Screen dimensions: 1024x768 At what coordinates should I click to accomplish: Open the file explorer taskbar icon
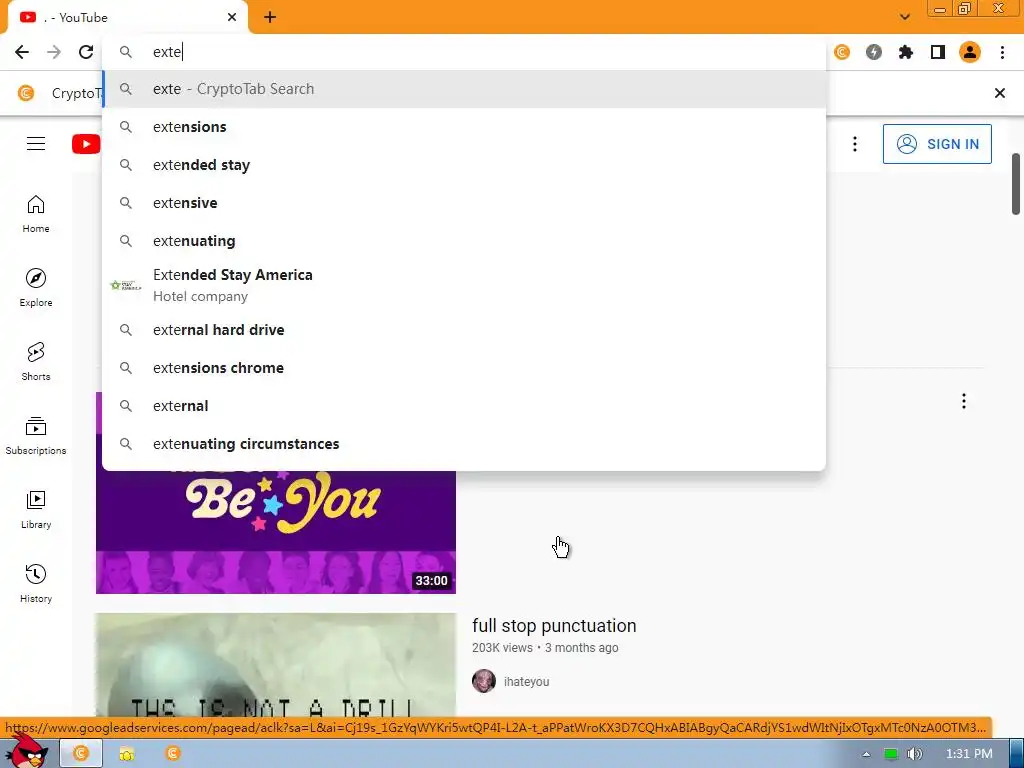[x=127, y=754]
